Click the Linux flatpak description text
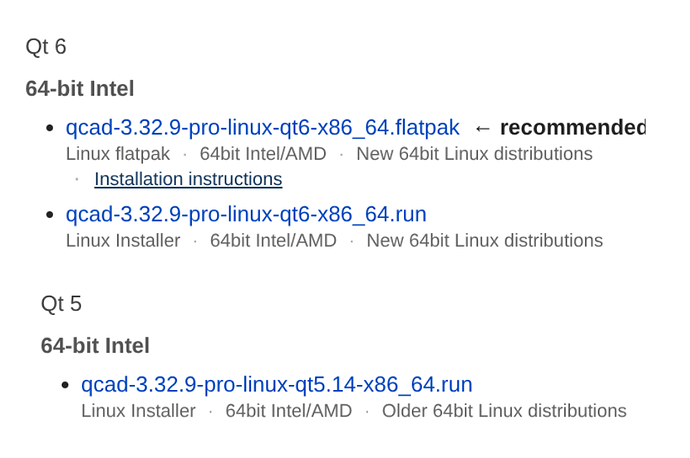This screenshot has width=690, height=458. coord(118,154)
